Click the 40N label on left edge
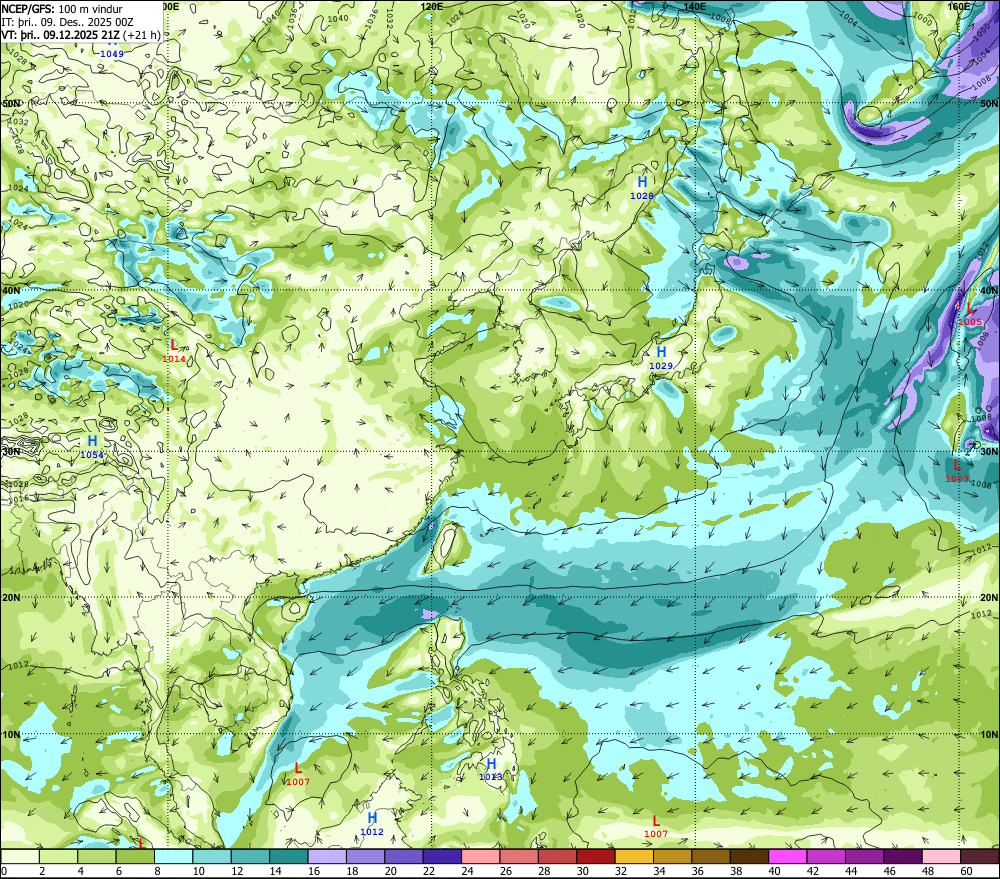 pos(11,290)
